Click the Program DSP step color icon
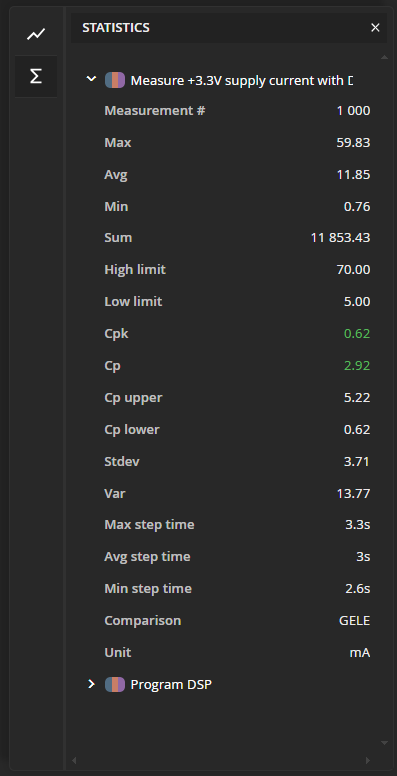The width and height of the screenshot is (397, 776). tap(115, 684)
